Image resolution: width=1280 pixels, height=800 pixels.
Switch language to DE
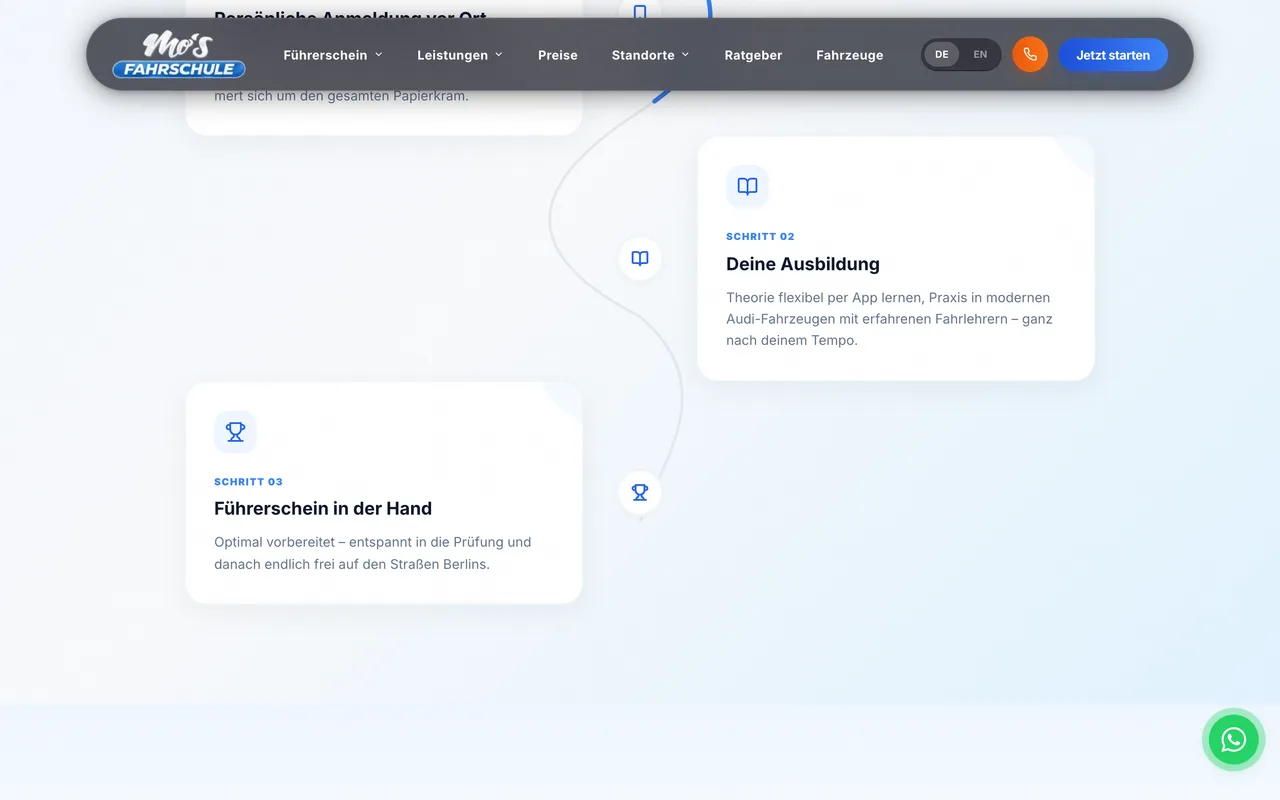pyautogui.click(x=942, y=55)
